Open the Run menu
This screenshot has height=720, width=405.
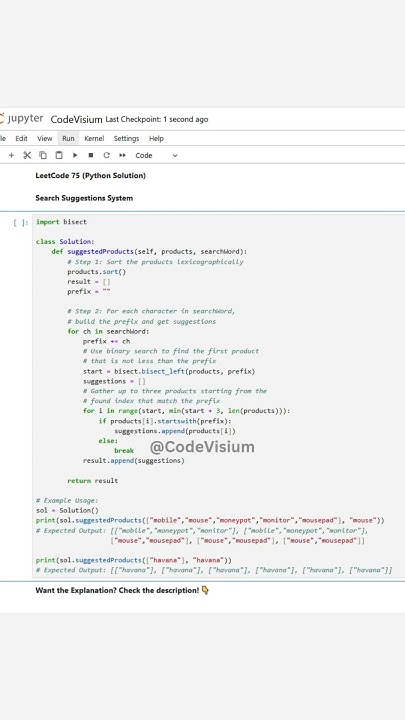pyautogui.click(x=68, y=138)
